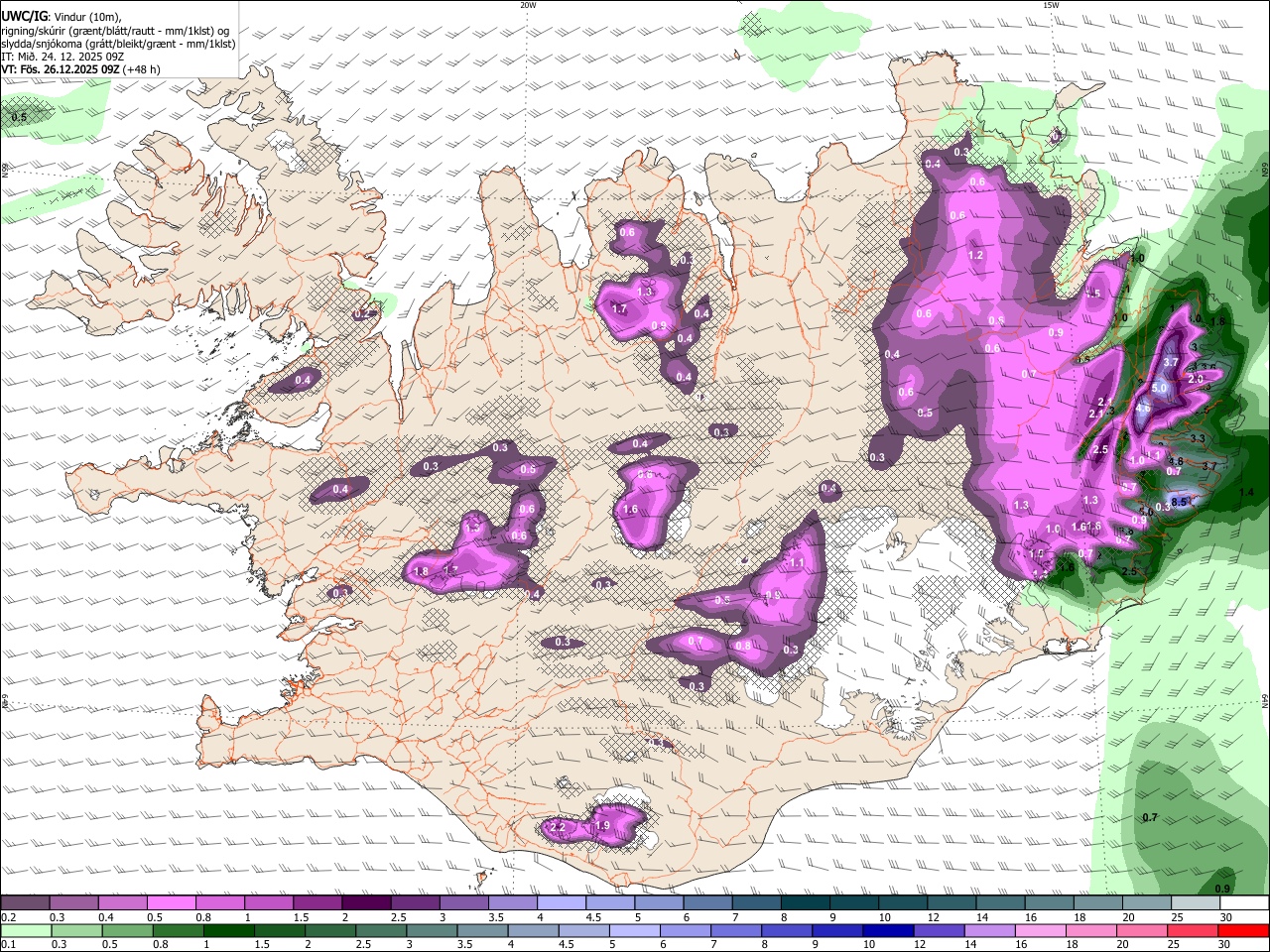Click dark teal snow swatch starting at 8
Viewport: 1270px width, 952px height.
[807, 903]
